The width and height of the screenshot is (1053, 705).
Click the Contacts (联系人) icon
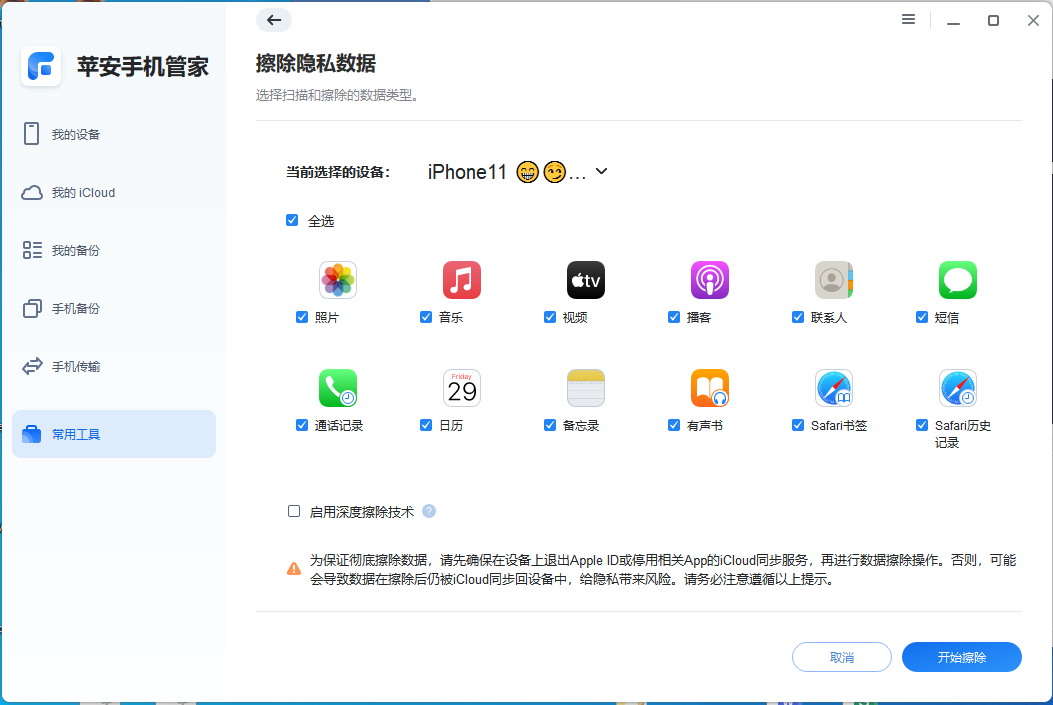(x=833, y=280)
